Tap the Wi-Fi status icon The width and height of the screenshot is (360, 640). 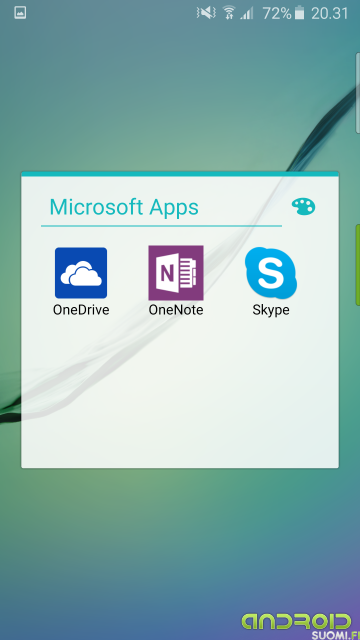pos(229,13)
